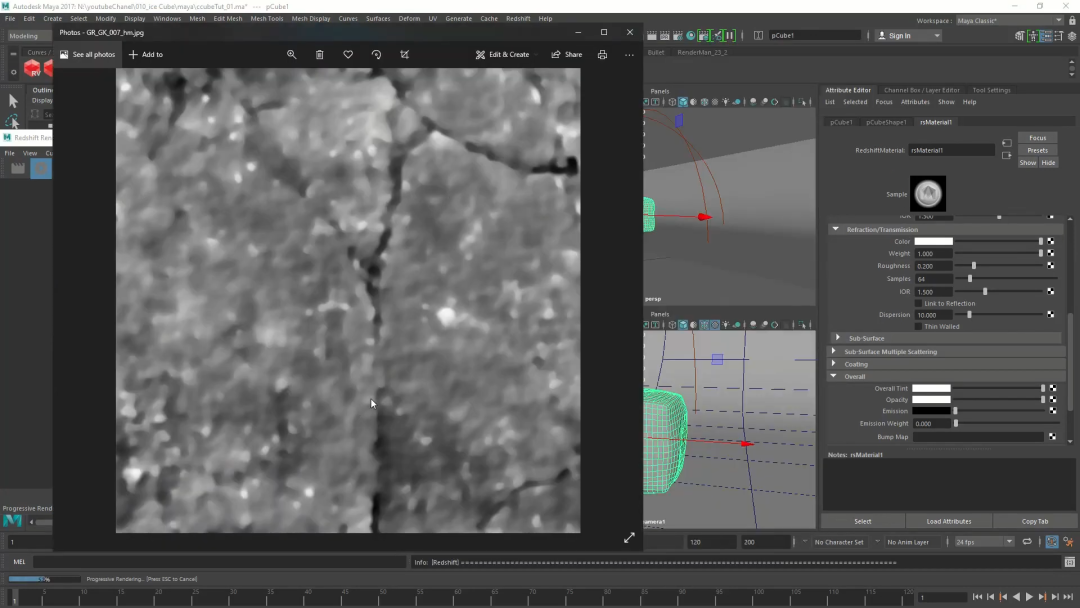1080x608 pixels.
Task: Click the zoom magnifier icon in Photos
Action: pos(292,55)
